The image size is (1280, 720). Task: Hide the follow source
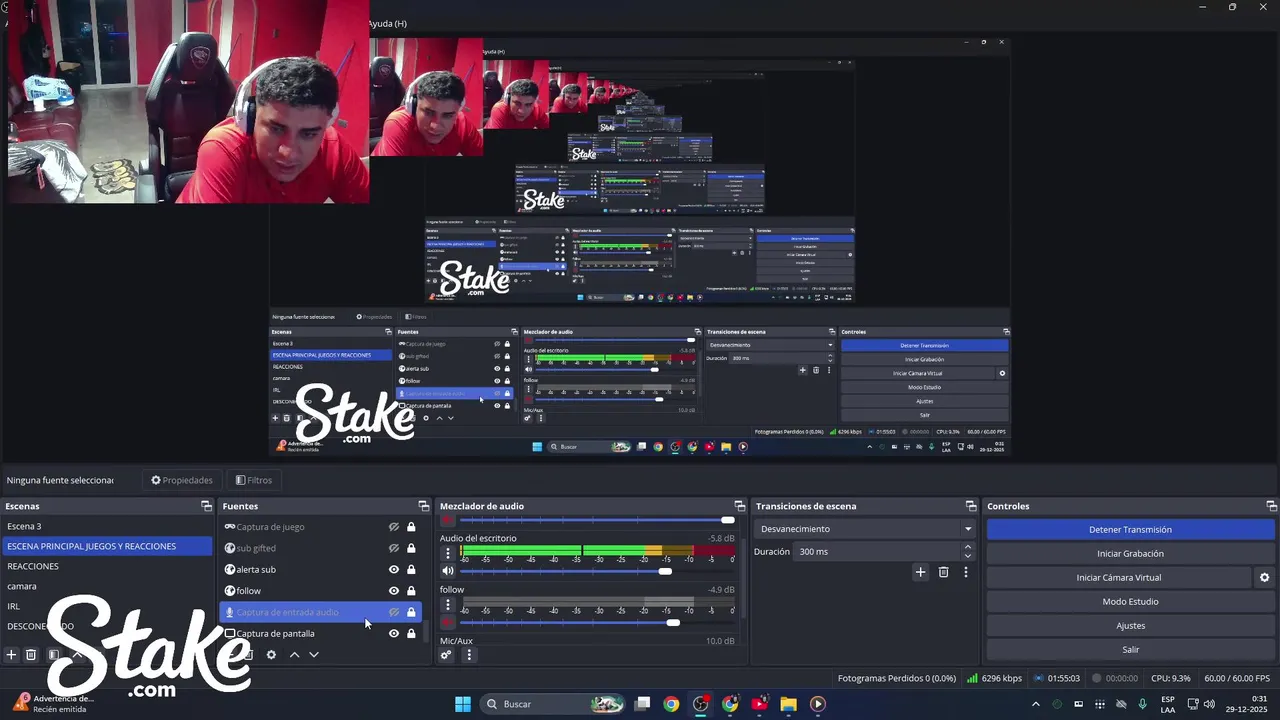click(394, 591)
